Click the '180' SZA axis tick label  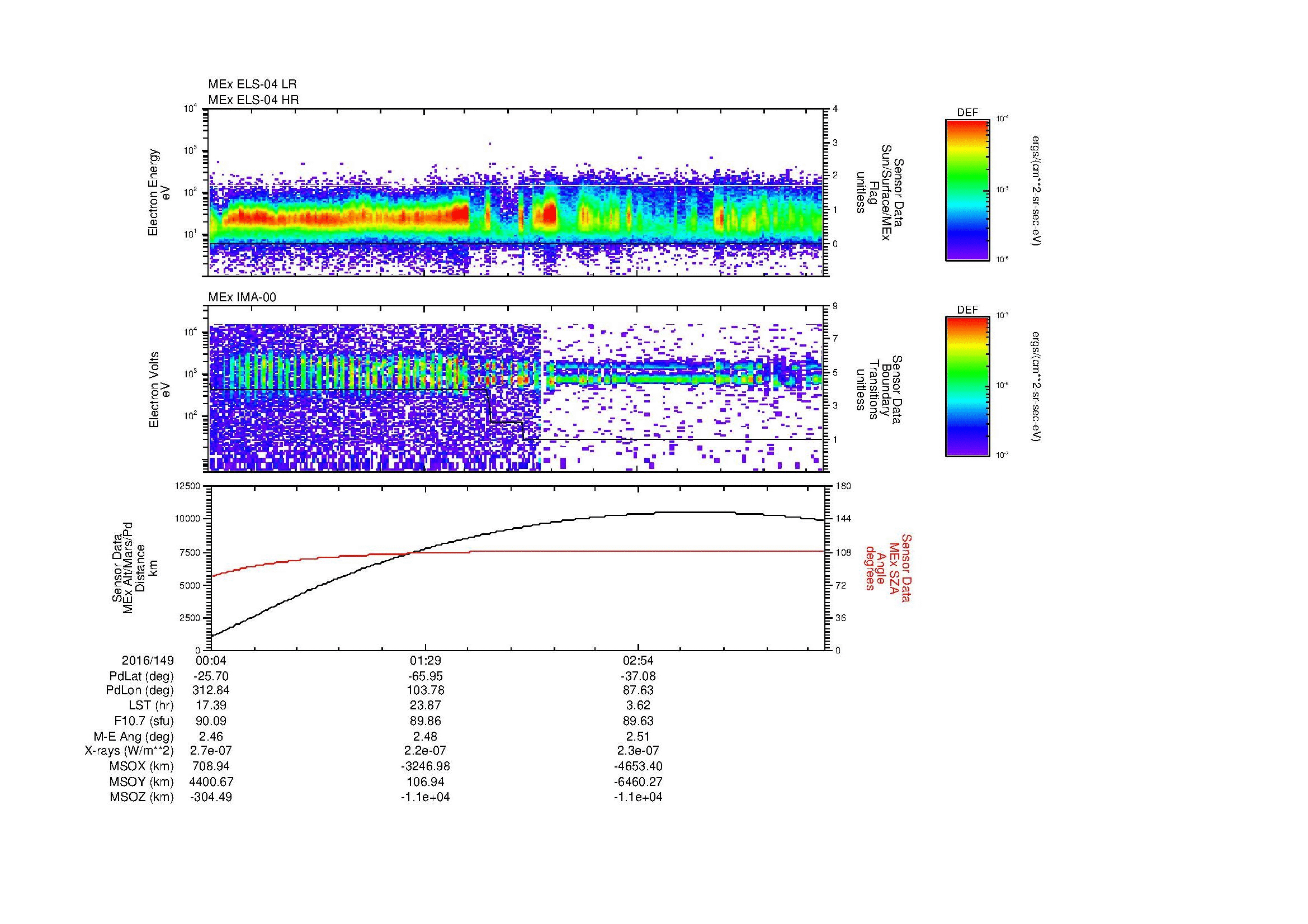(x=843, y=486)
